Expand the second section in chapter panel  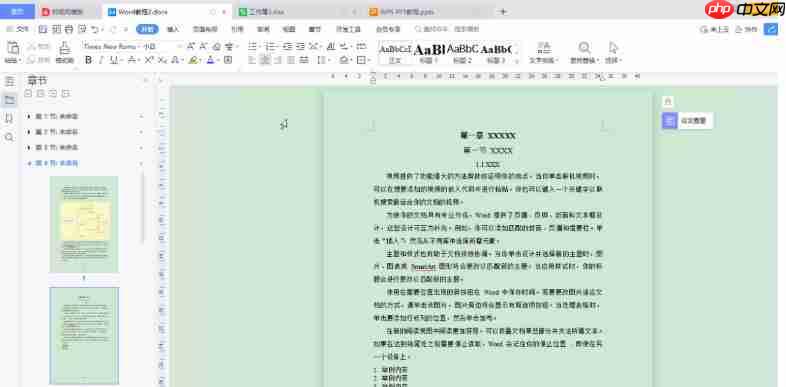(29, 132)
